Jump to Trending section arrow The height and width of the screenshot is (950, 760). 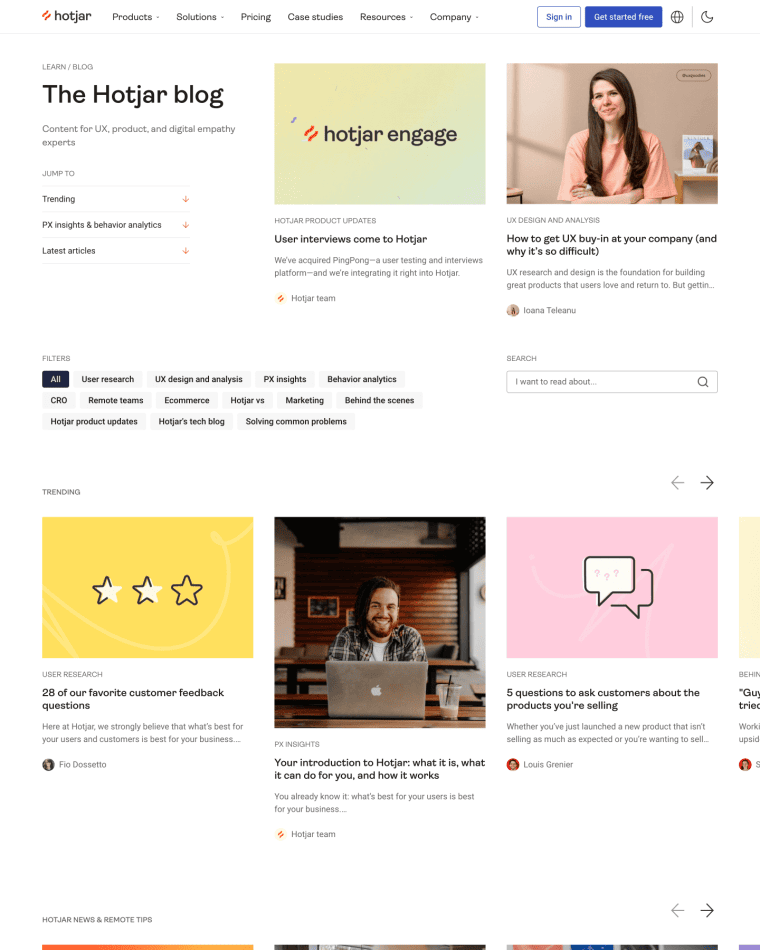click(185, 199)
